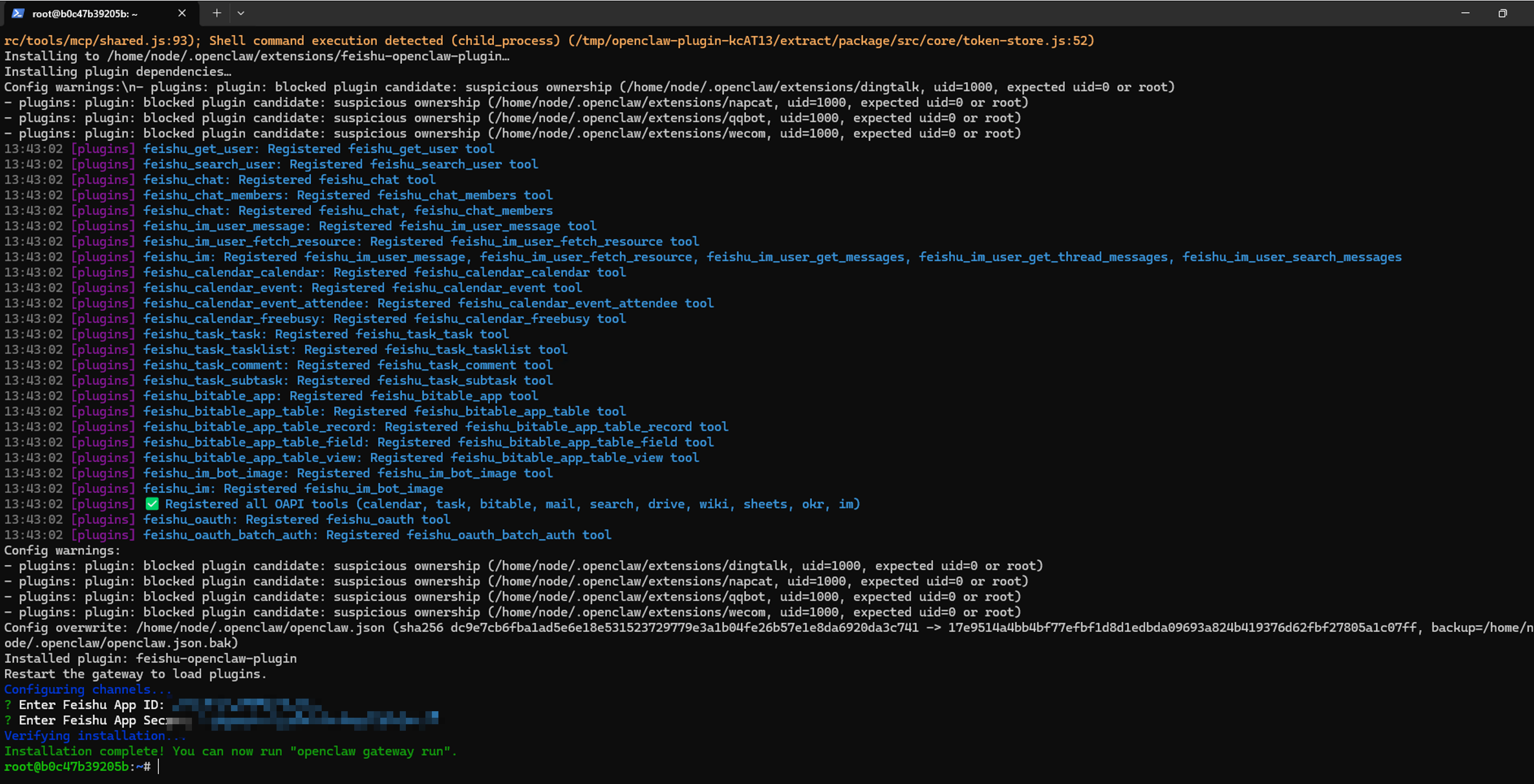Click the "Configuring channels..." blue line
The width and height of the screenshot is (1534, 784).
(87, 689)
